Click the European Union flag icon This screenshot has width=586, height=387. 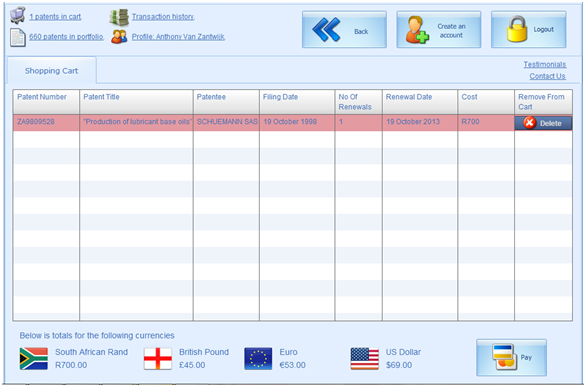click(x=258, y=359)
